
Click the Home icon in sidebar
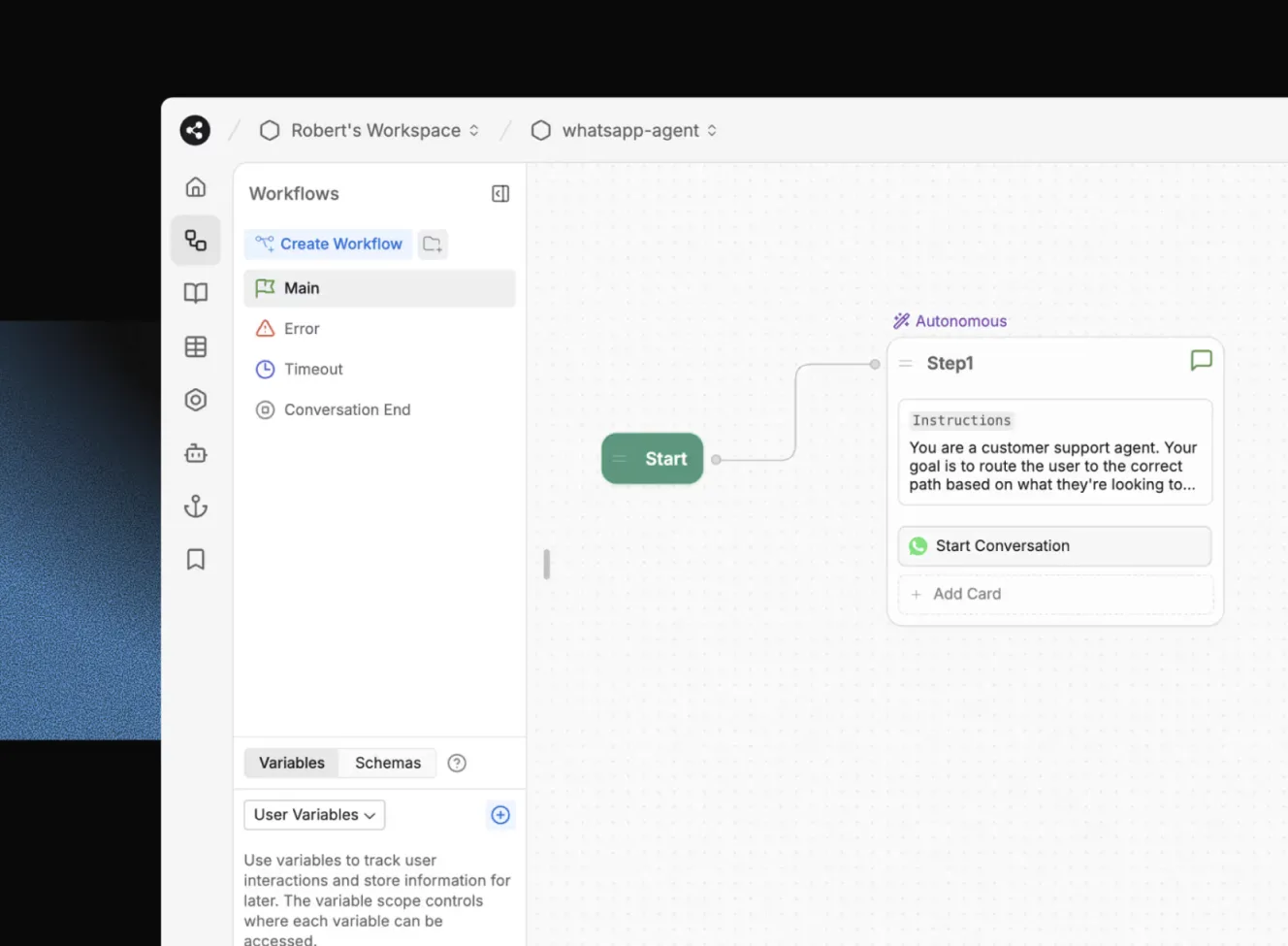196,186
